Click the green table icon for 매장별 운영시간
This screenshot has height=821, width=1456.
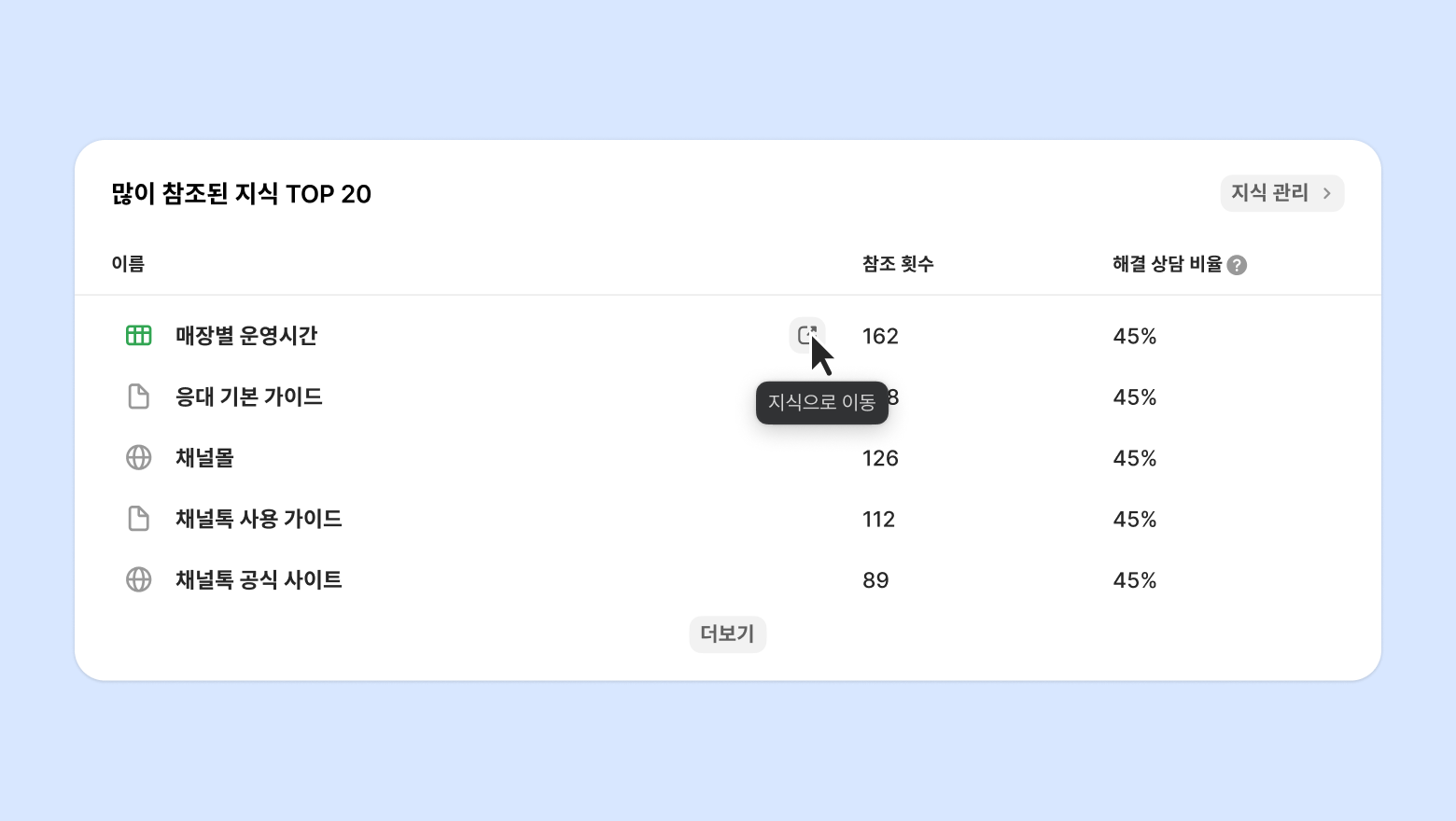[x=138, y=336]
